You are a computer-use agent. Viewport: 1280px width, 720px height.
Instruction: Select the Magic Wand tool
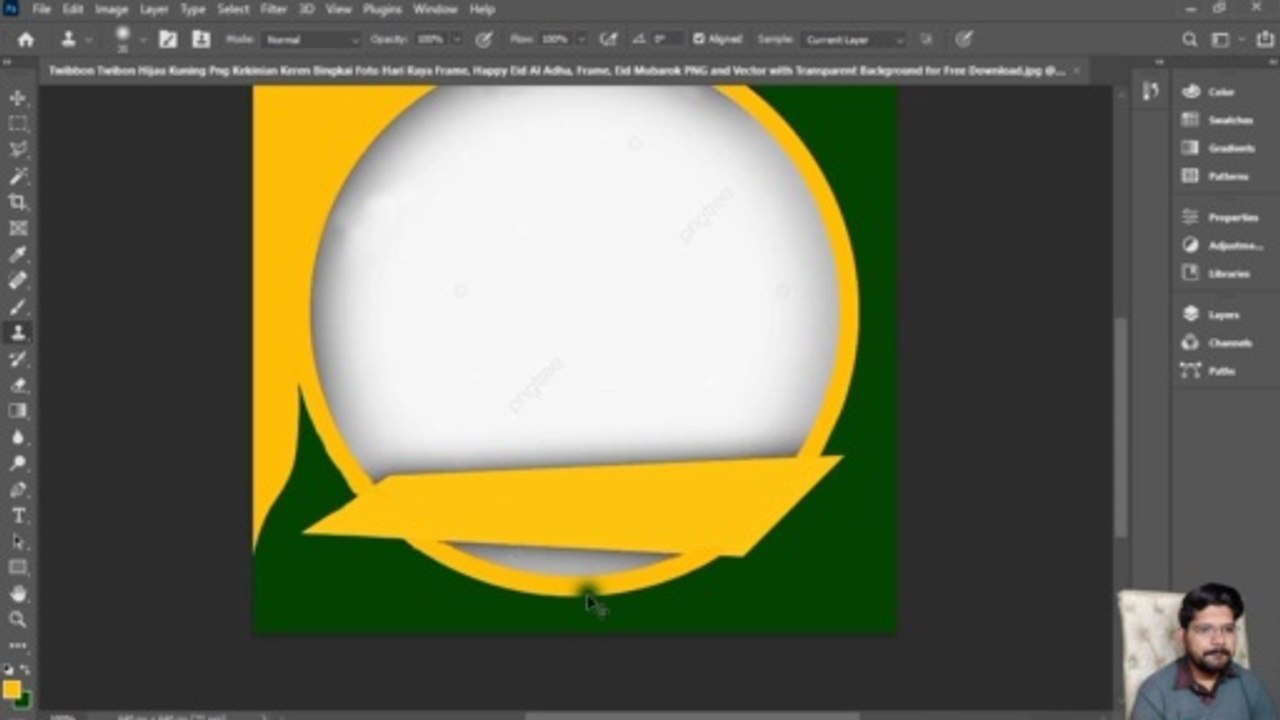click(18, 176)
